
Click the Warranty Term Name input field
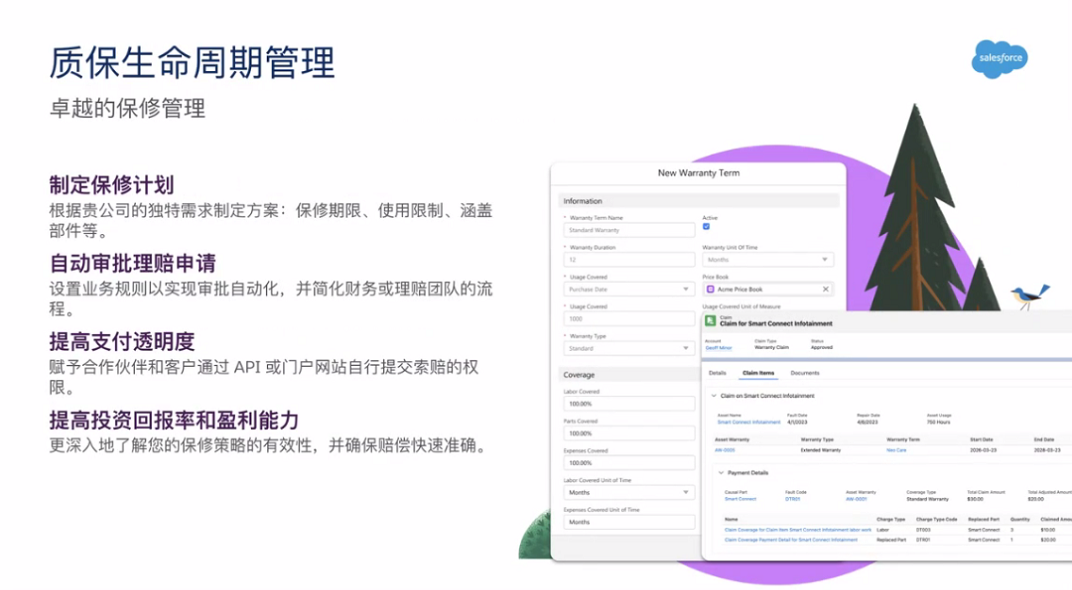[629, 230]
